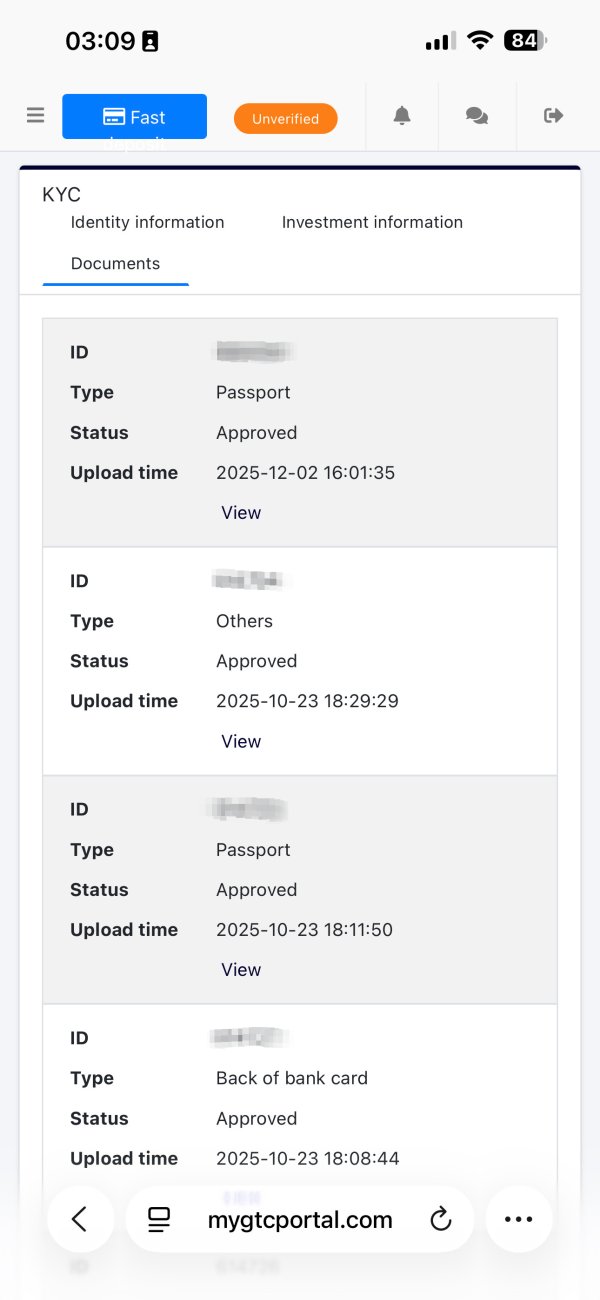Reload the page using the refresh icon
Image resolution: width=600 pixels, height=1300 pixels.
pos(440,1219)
